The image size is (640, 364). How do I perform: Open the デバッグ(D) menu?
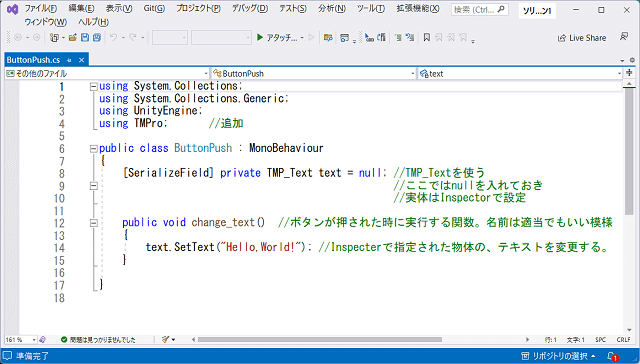coord(250,9)
